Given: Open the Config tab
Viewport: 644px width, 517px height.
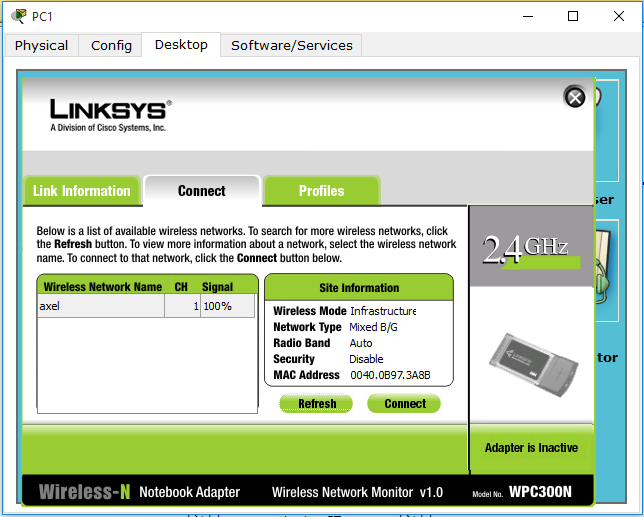Looking at the screenshot, I should (111, 45).
